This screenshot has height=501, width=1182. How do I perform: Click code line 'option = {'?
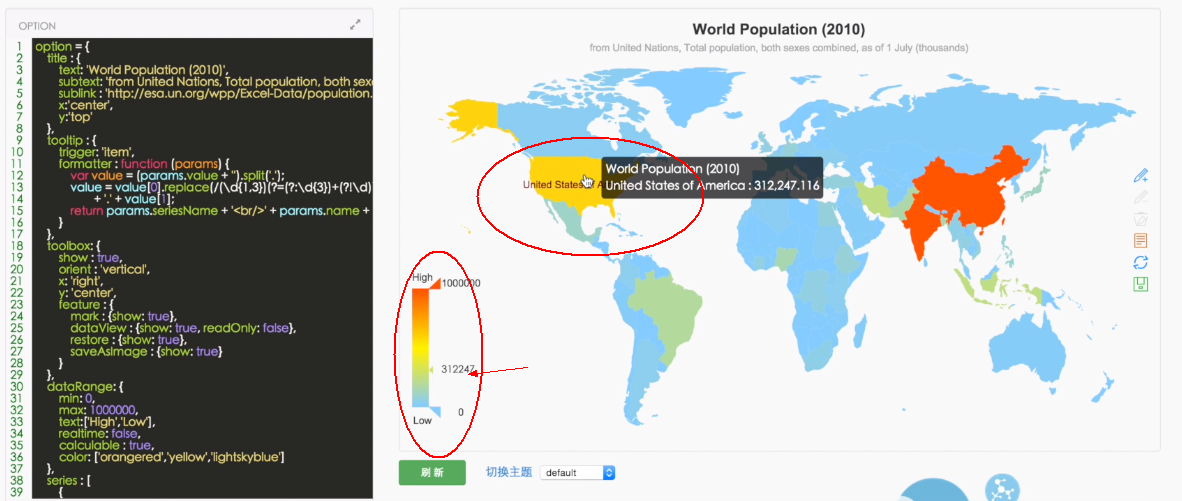pos(62,47)
